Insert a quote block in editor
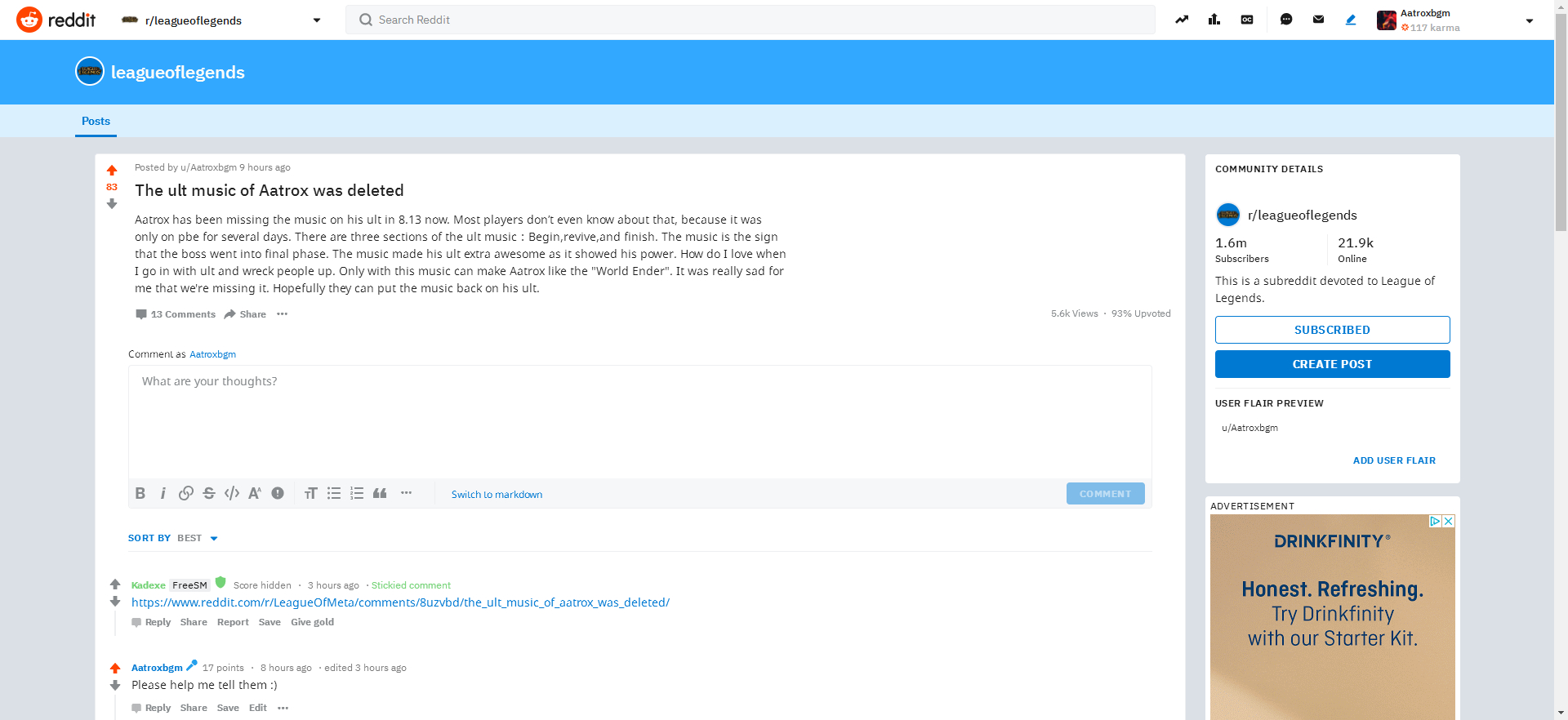 coord(380,493)
